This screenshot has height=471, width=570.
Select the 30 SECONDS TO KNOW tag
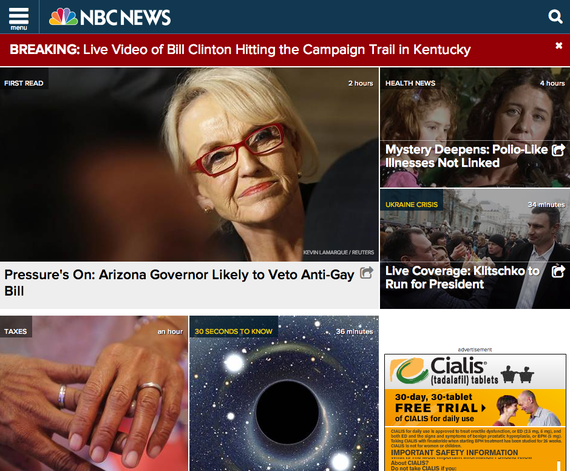pos(233,331)
